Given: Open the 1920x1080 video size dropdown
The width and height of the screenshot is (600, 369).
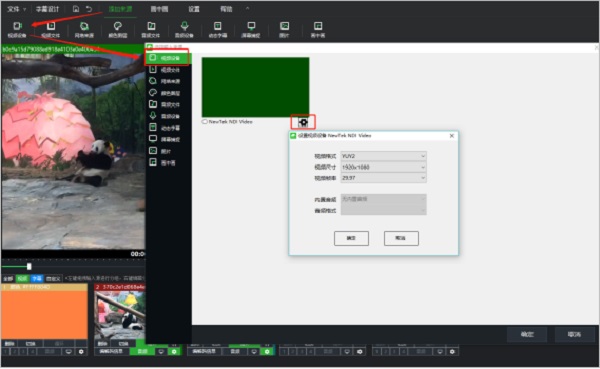Looking at the screenshot, I should click(x=383, y=167).
